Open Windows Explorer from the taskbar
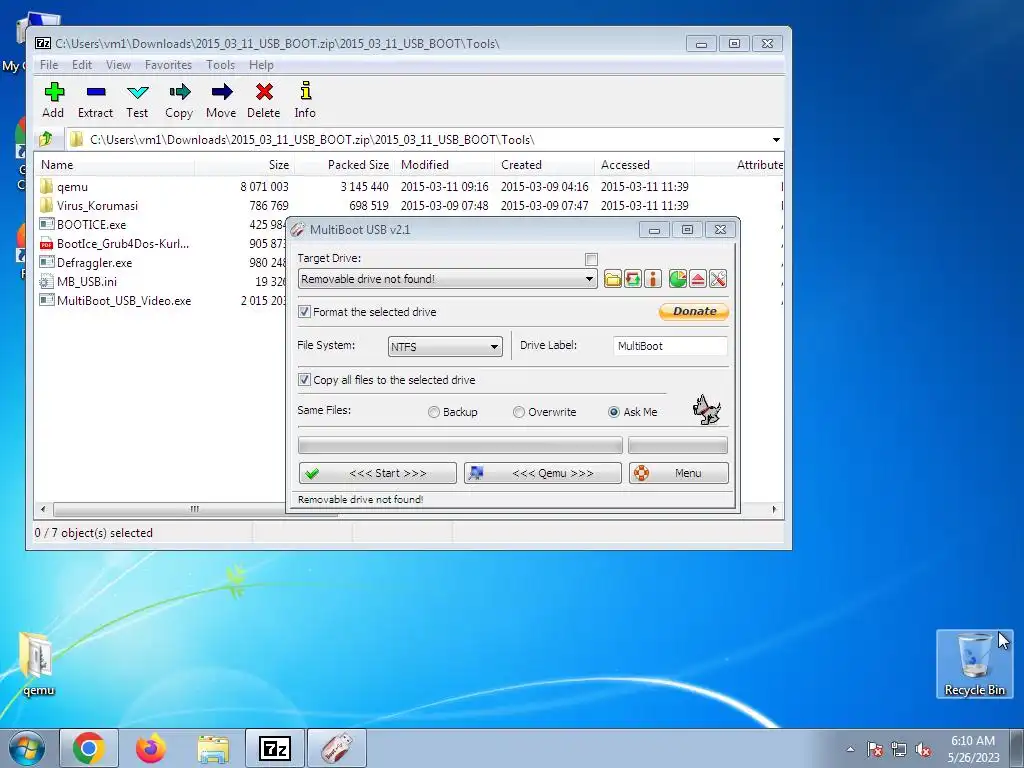The image size is (1024, 768). [x=213, y=748]
